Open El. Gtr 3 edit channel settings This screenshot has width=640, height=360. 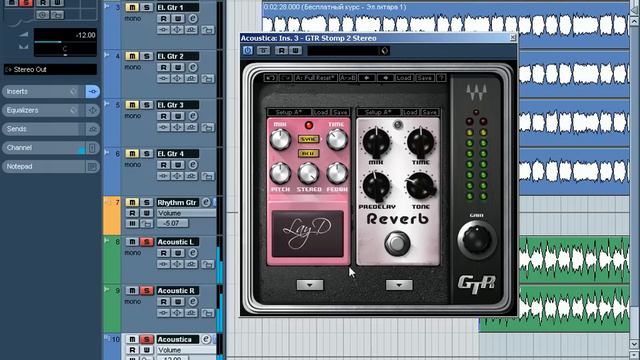pyautogui.click(x=193, y=116)
